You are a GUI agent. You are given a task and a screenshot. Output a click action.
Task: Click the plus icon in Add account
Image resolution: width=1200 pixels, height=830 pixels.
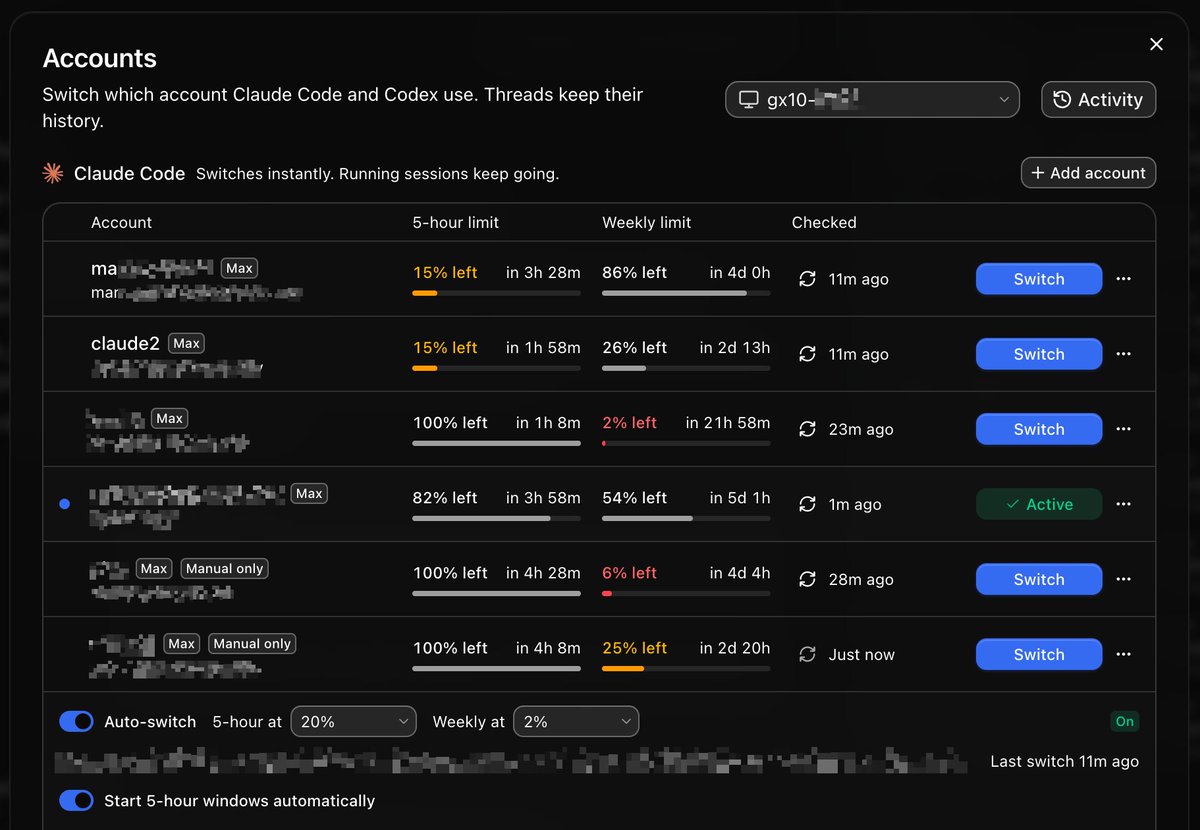coord(1038,173)
